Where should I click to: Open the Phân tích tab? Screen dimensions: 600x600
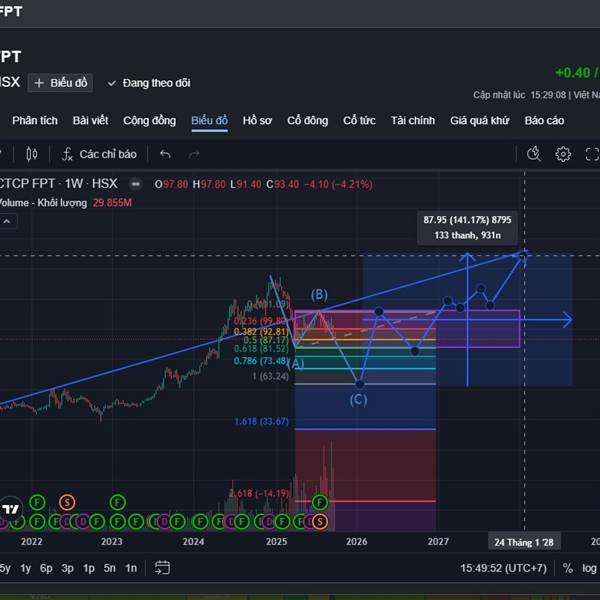(35, 121)
